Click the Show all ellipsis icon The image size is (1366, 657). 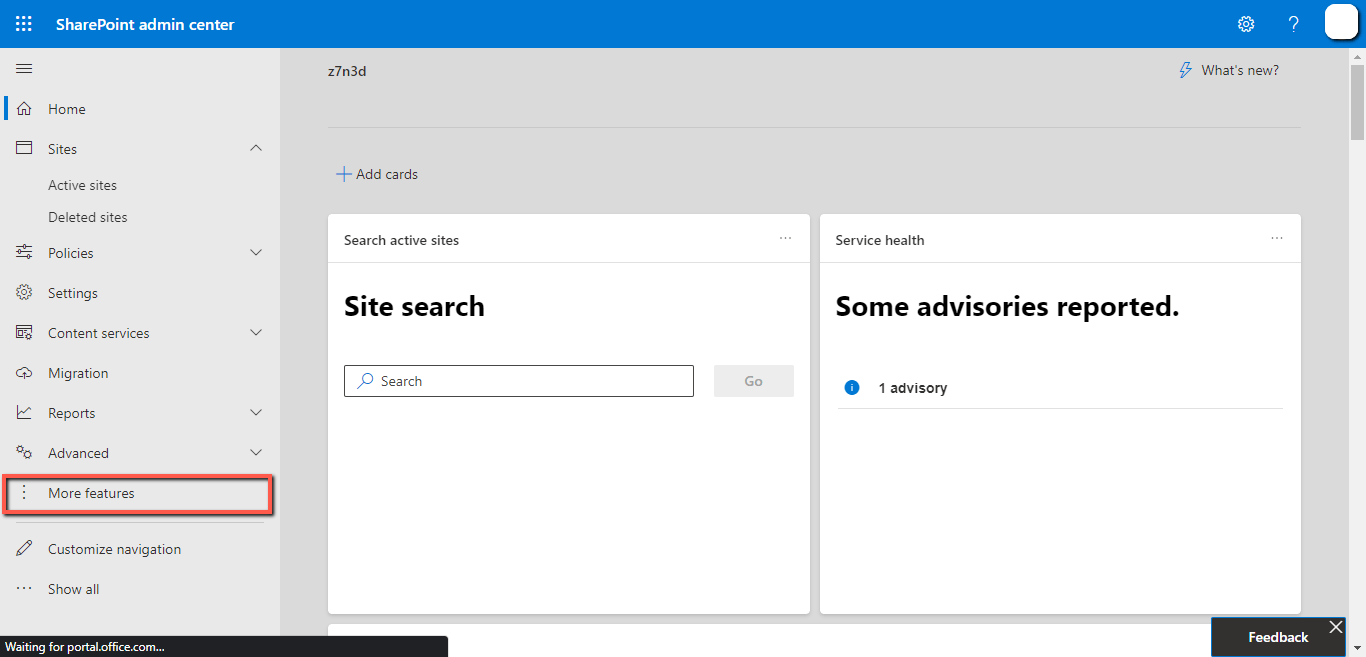24,589
